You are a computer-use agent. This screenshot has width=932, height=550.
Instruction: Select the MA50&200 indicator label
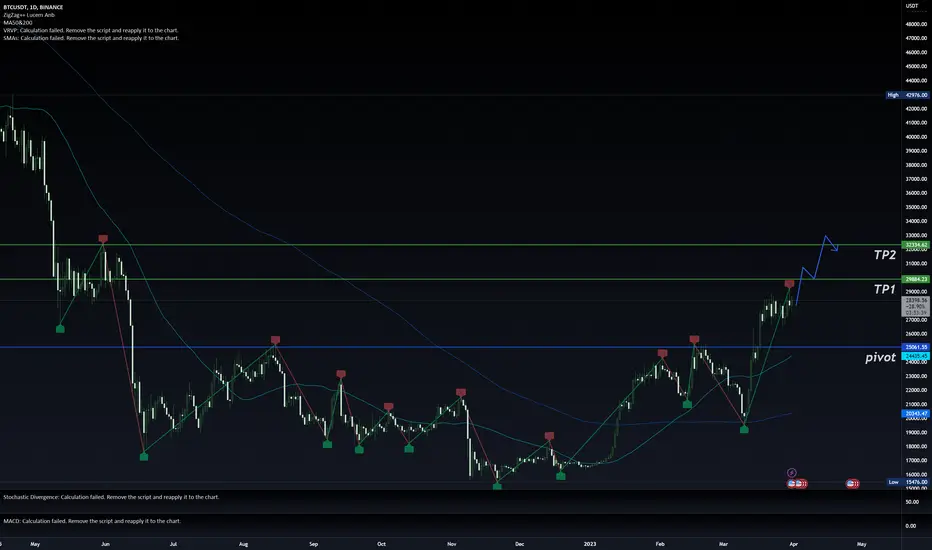pyautogui.click(x=18, y=23)
